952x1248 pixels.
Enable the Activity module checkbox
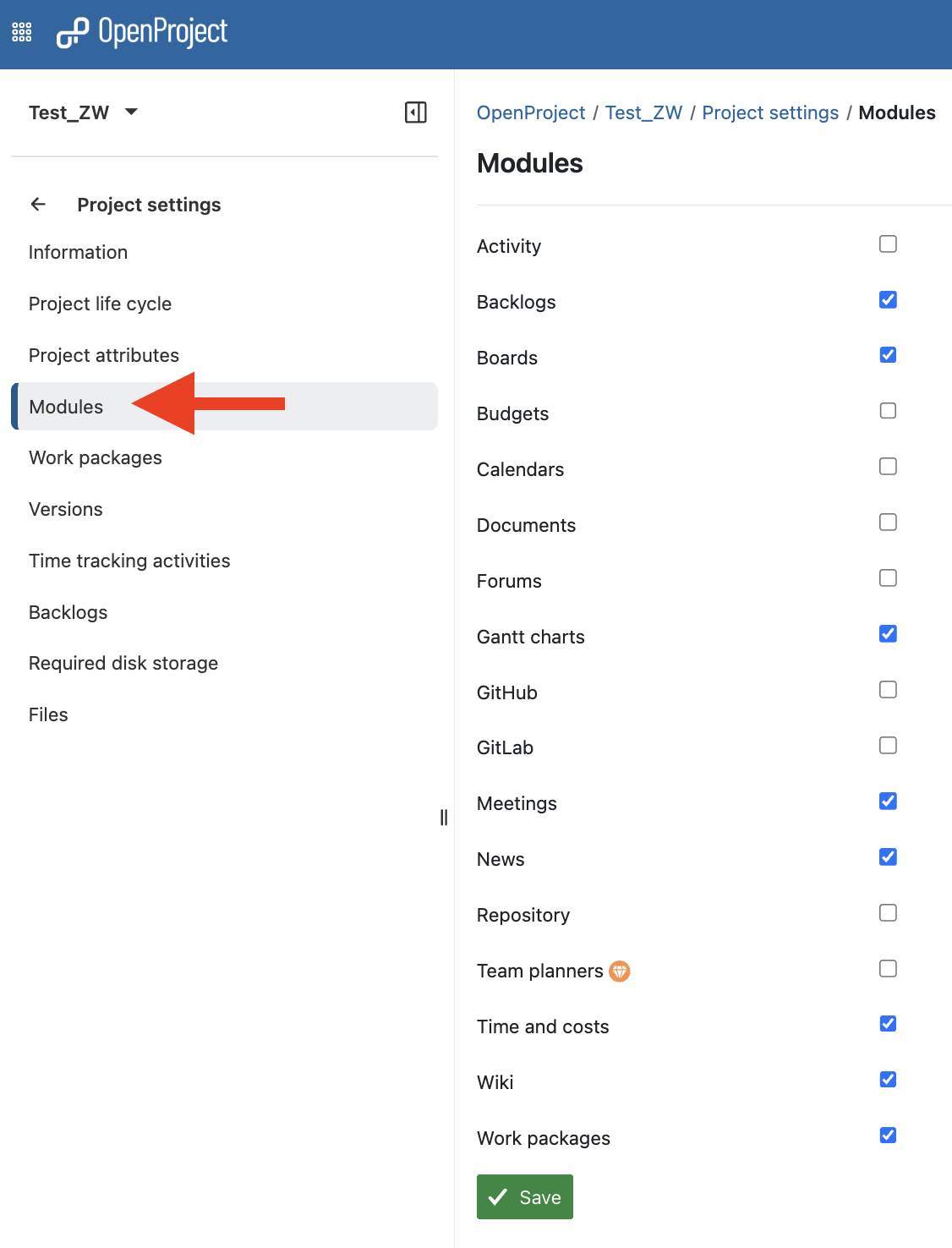pos(888,244)
